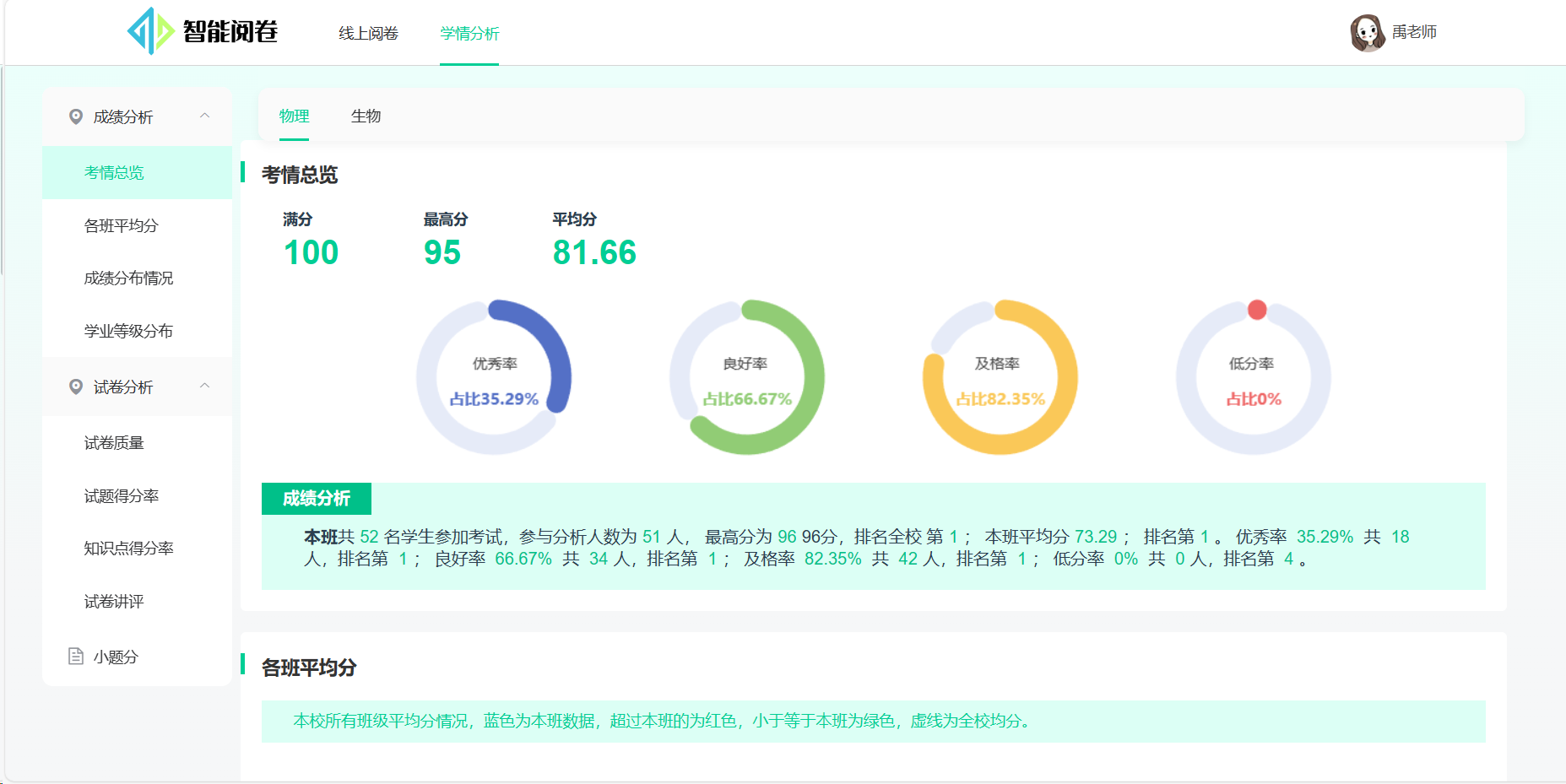Click the location pin icon beside 试卷分析
The image size is (1566, 784).
[74, 387]
